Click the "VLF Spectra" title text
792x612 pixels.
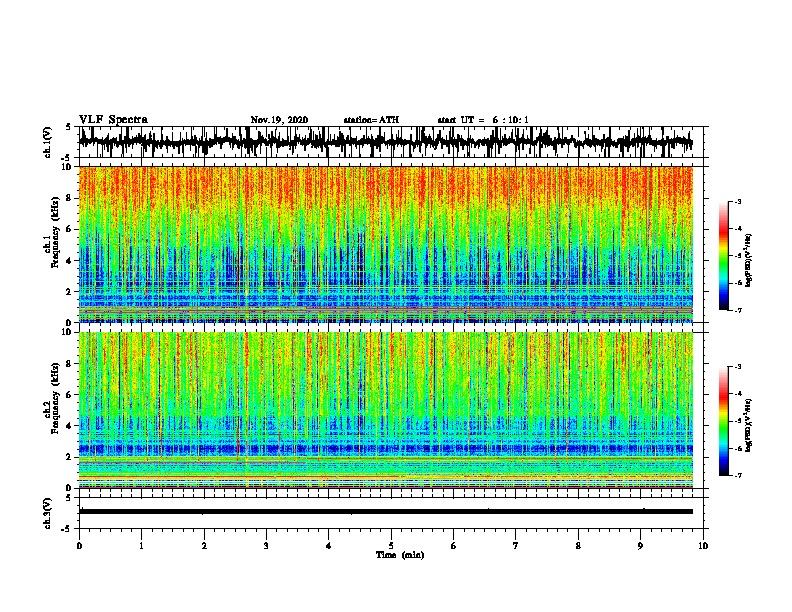113,120
